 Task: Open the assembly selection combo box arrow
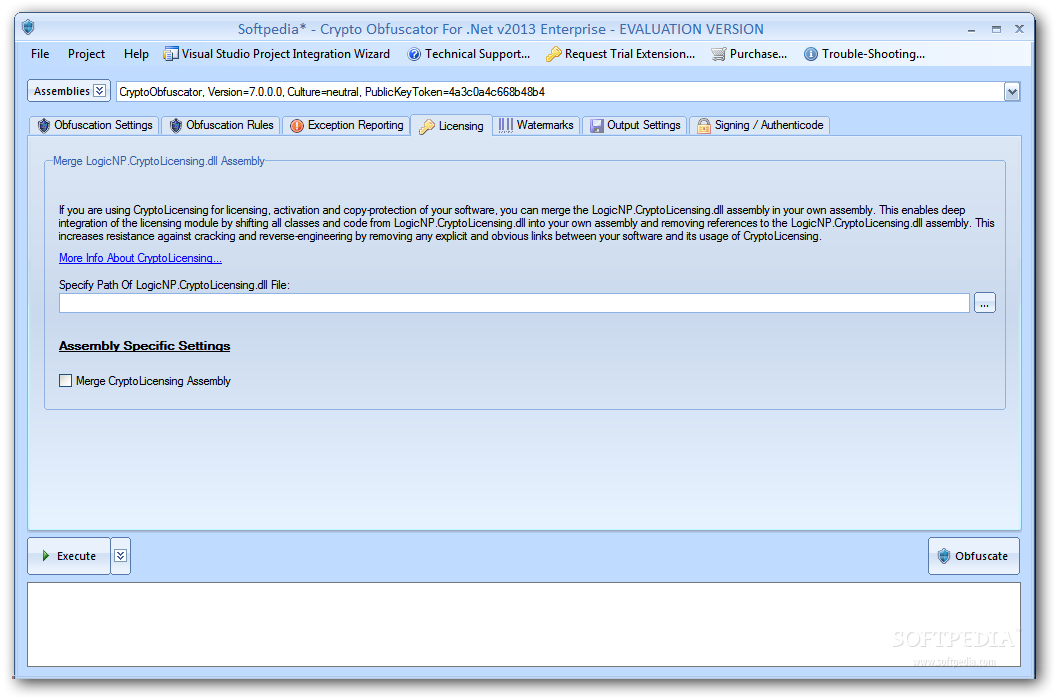1012,92
